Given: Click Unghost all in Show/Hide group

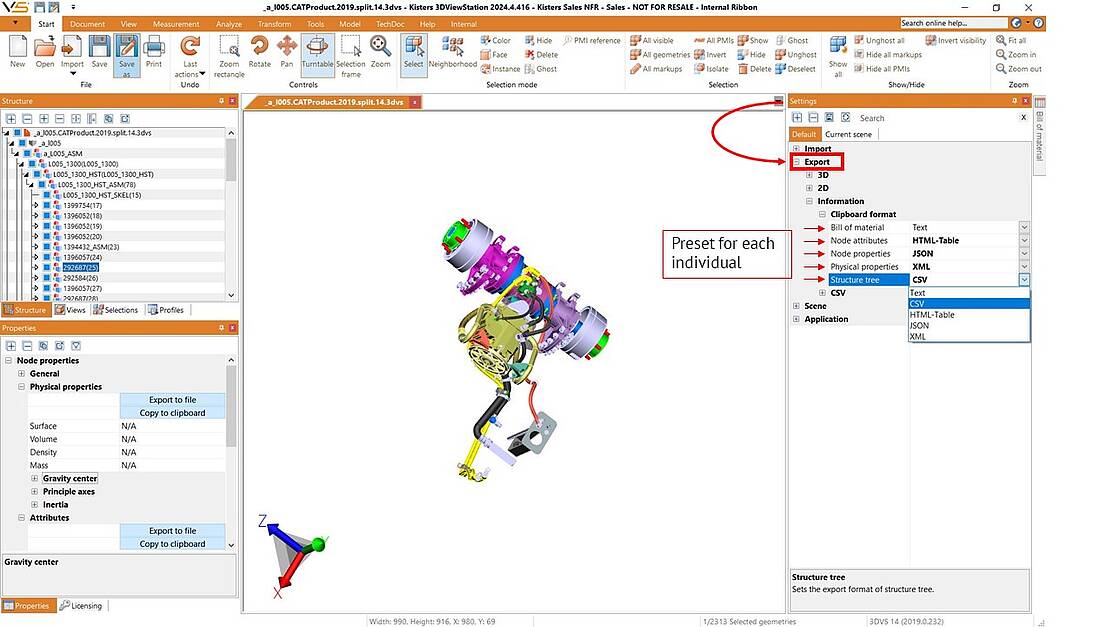Looking at the screenshot, I should [x=879, y=40].
